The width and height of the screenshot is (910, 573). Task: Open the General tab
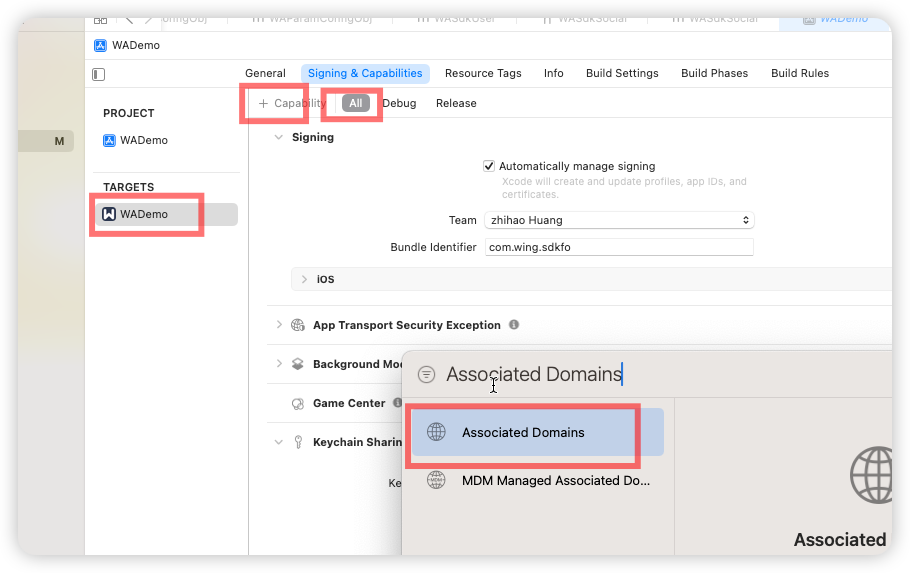(265, 73)
